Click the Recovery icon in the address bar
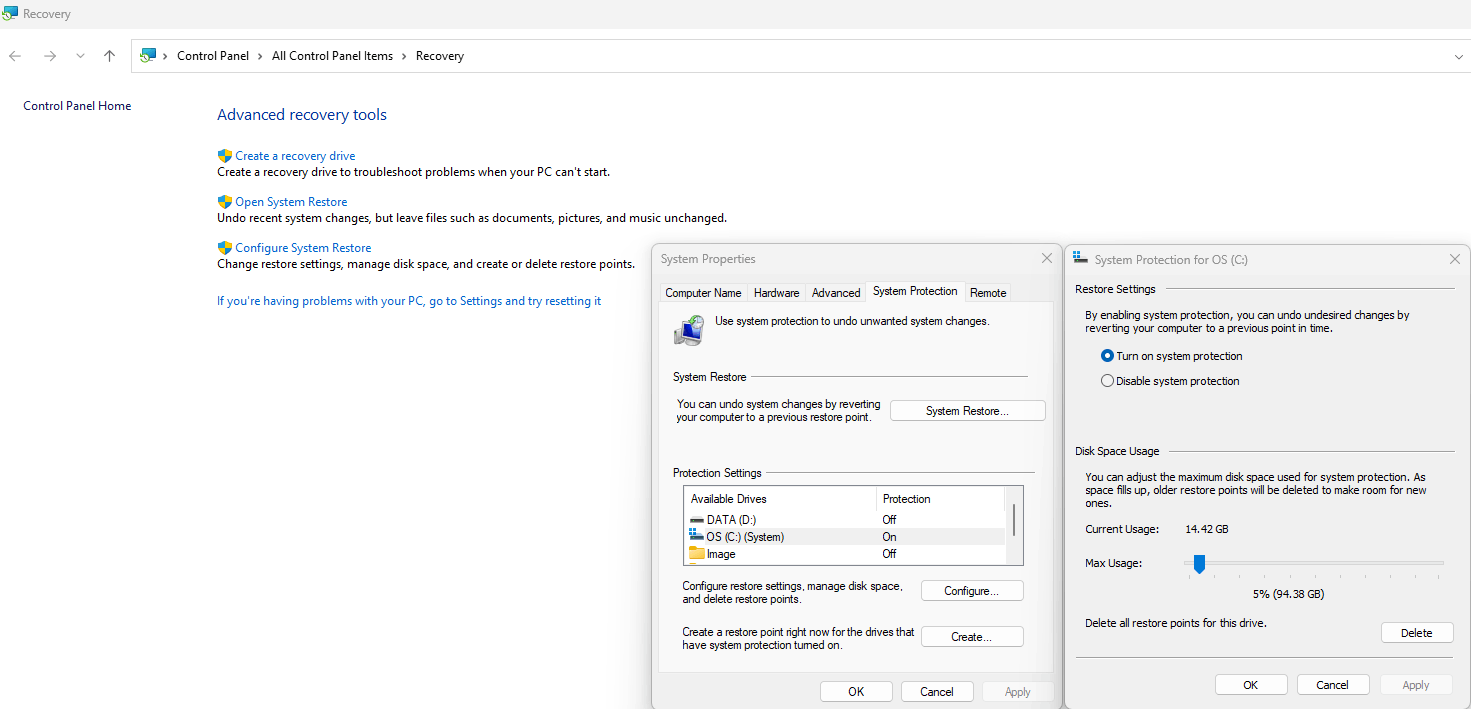 (x=148, y=55)
